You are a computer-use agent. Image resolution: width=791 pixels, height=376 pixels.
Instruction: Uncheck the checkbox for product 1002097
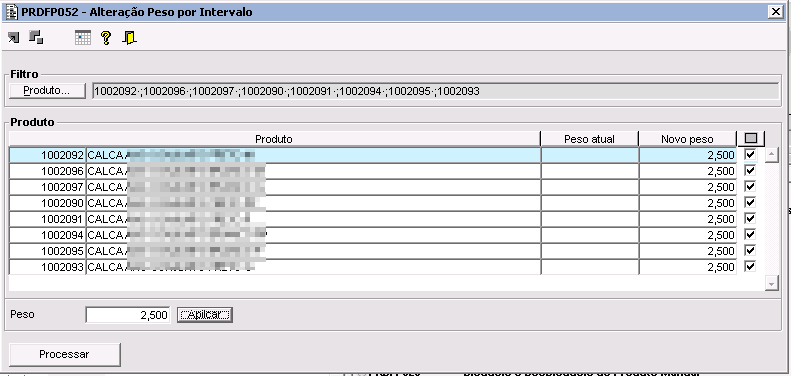tap(750, 187)
